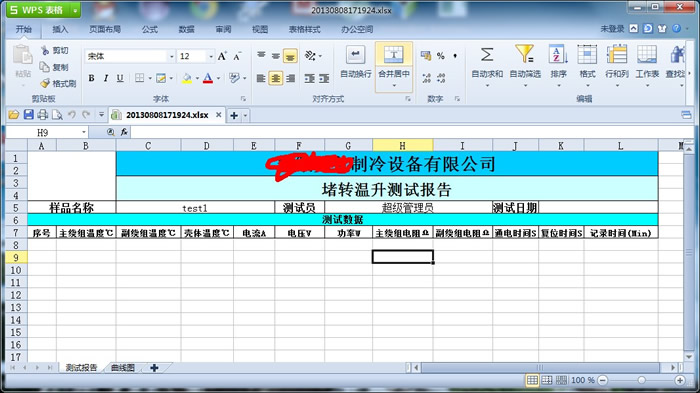Click the AutoSum (自动求和) sigma icon
Image resolution: width=700 pixels, height=393 pixels.
click(x=487, y=55)
